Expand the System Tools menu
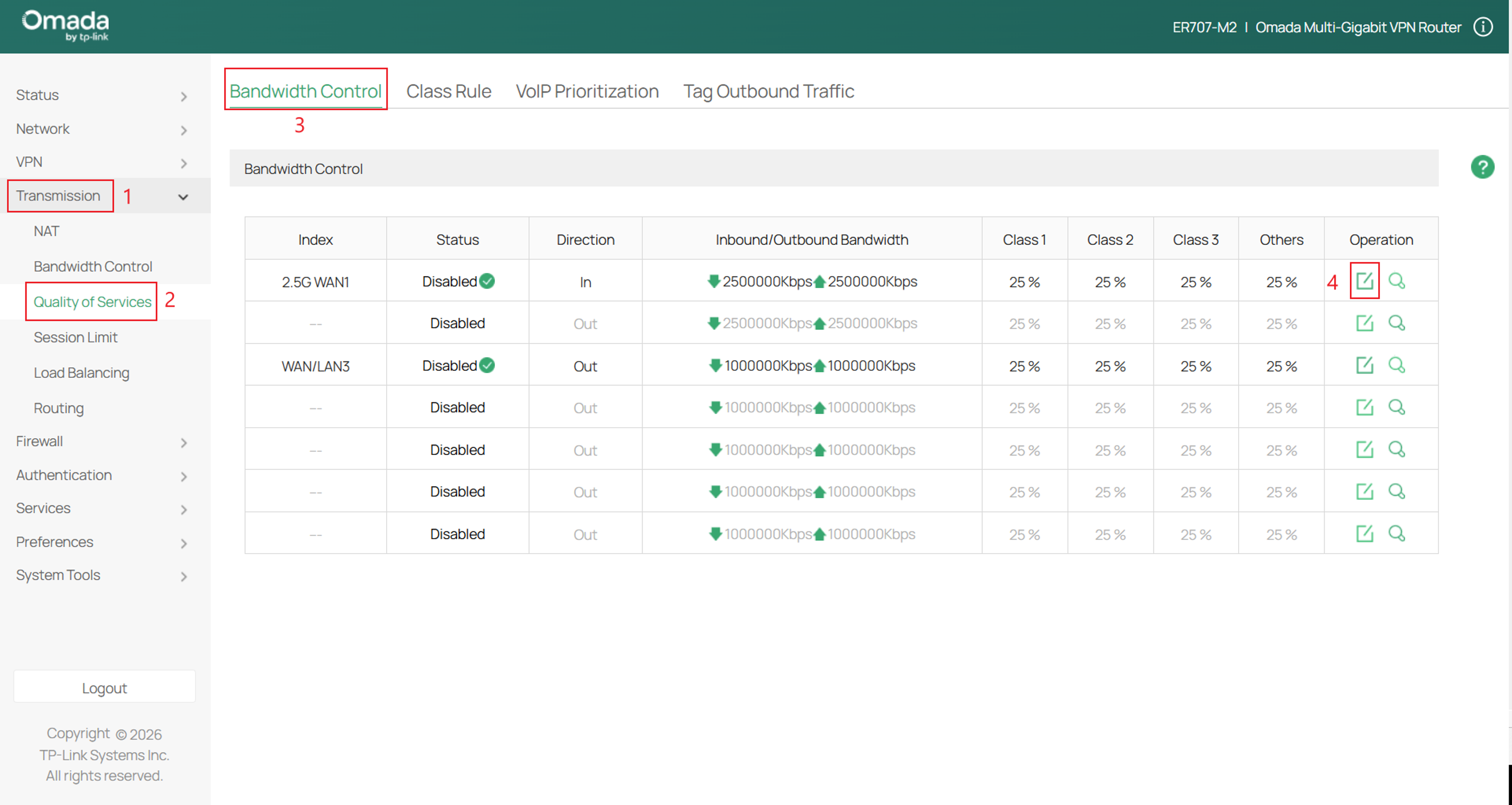This screenshot has width=1512, height=805. pyautogui.click(x=105, y=575)
